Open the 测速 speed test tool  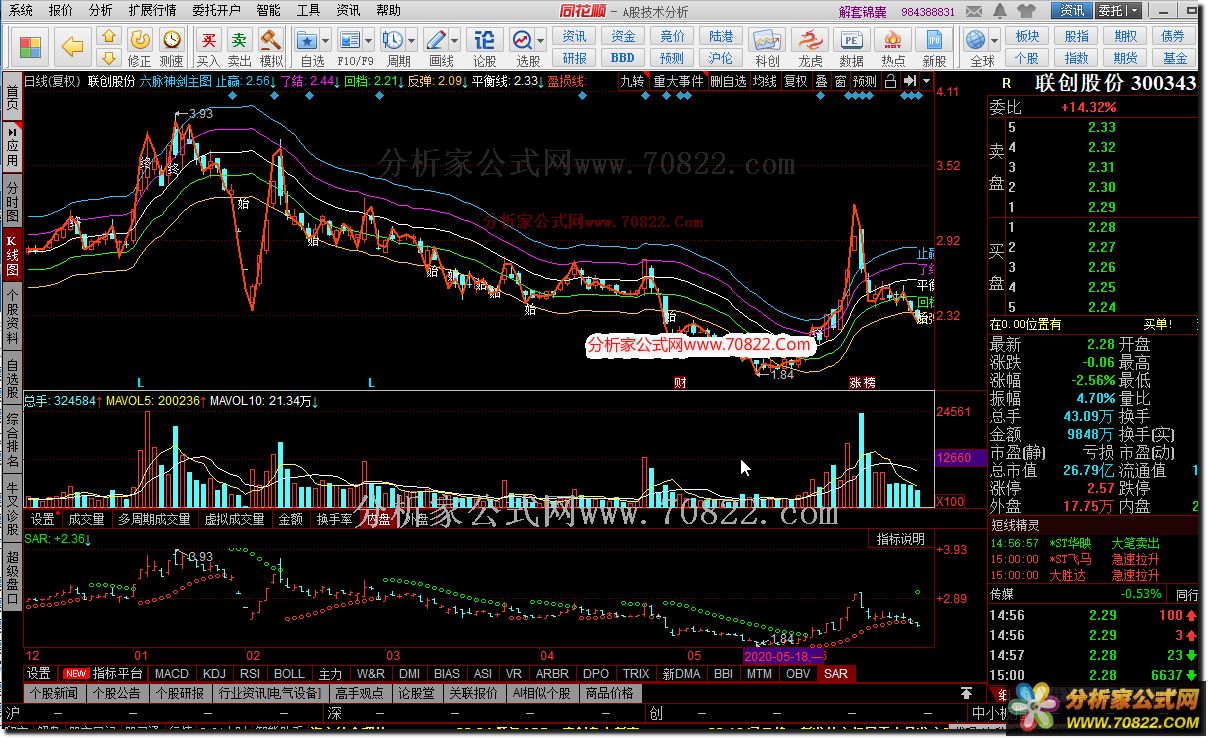pos(172,47)
